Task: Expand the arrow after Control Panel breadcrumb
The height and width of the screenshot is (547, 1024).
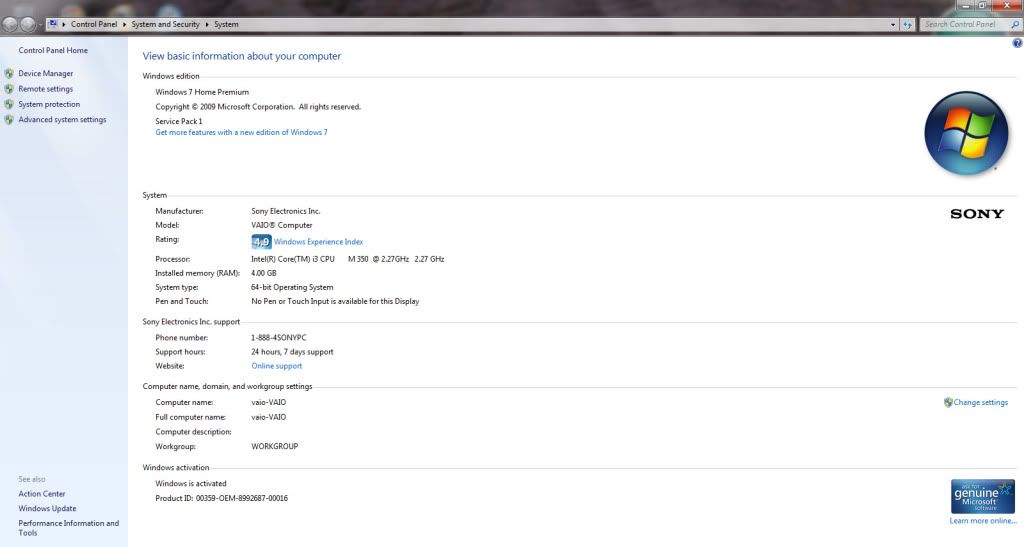Action: [x=124, y=24]
